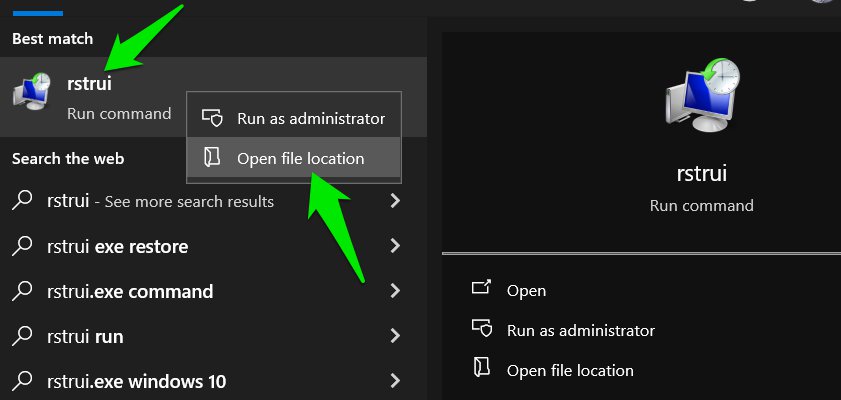Screen dimensions: 841x400
Task: Expand chevron for rstrui exe restore
Action: pyautogui.click(x=395, y=246)
